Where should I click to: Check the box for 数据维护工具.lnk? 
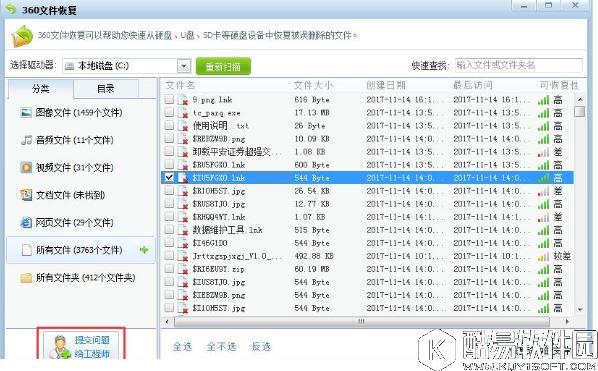pyautogui.click(x=169, y=230)
